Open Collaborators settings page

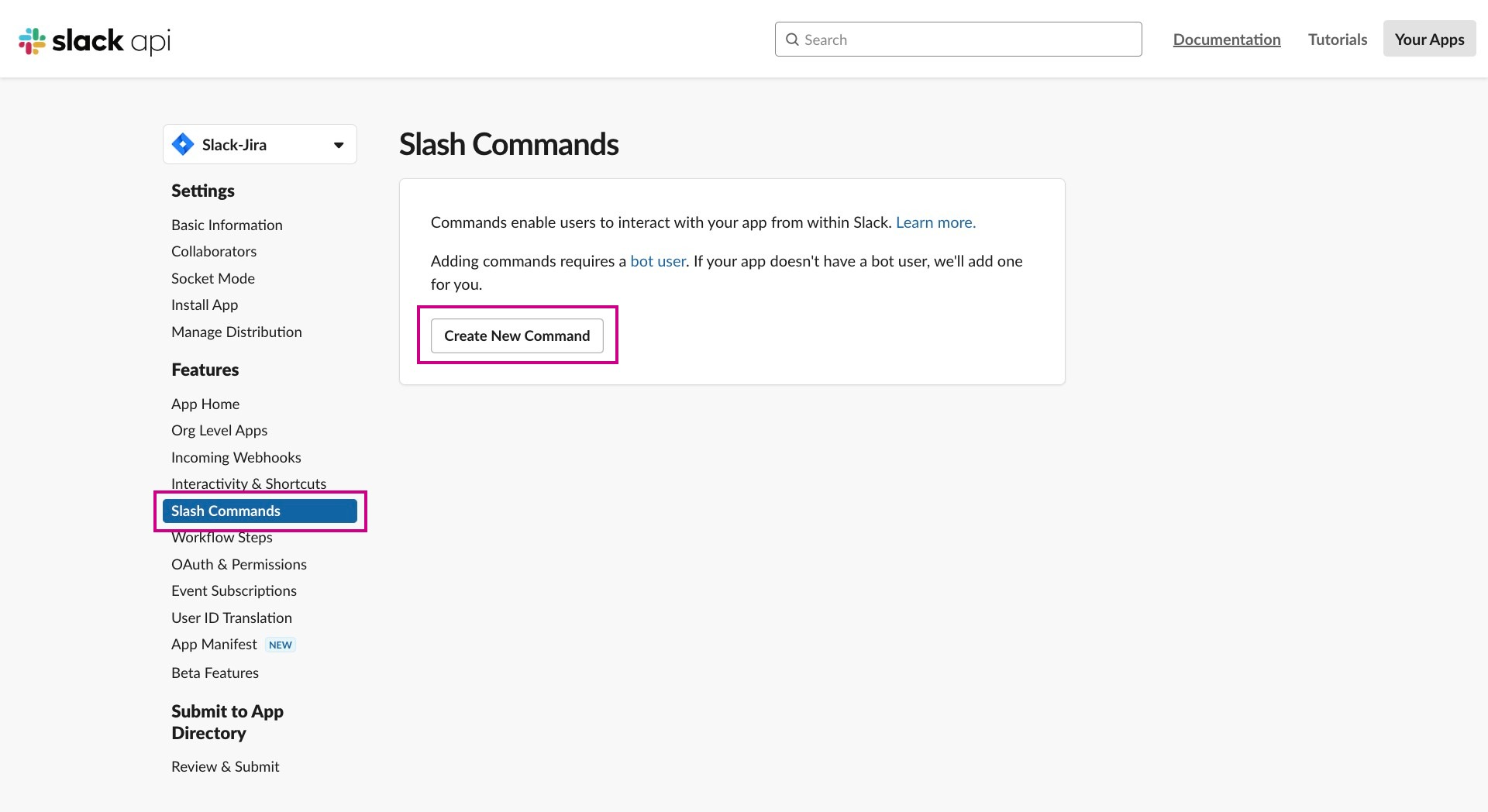(214, 251)
